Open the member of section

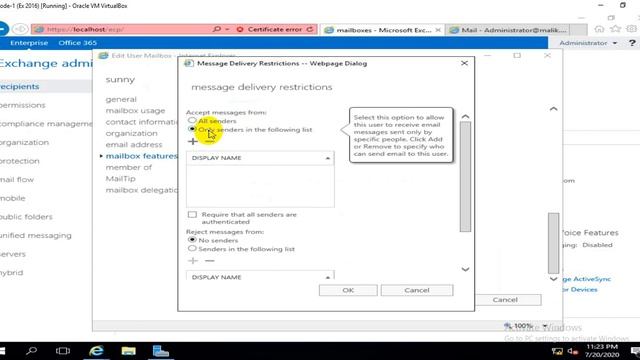click(x=129, y=167)
